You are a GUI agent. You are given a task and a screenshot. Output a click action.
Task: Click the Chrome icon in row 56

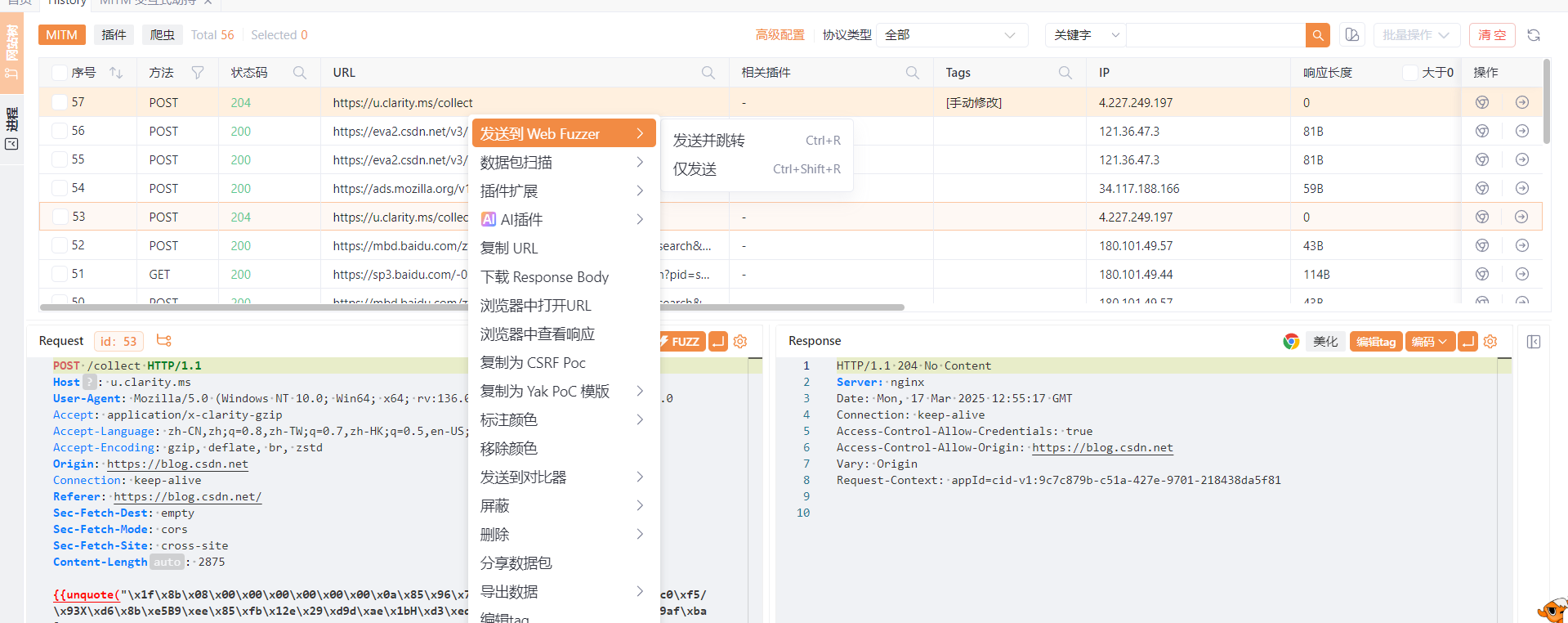pyautogui.click(x=1482, y=131)
